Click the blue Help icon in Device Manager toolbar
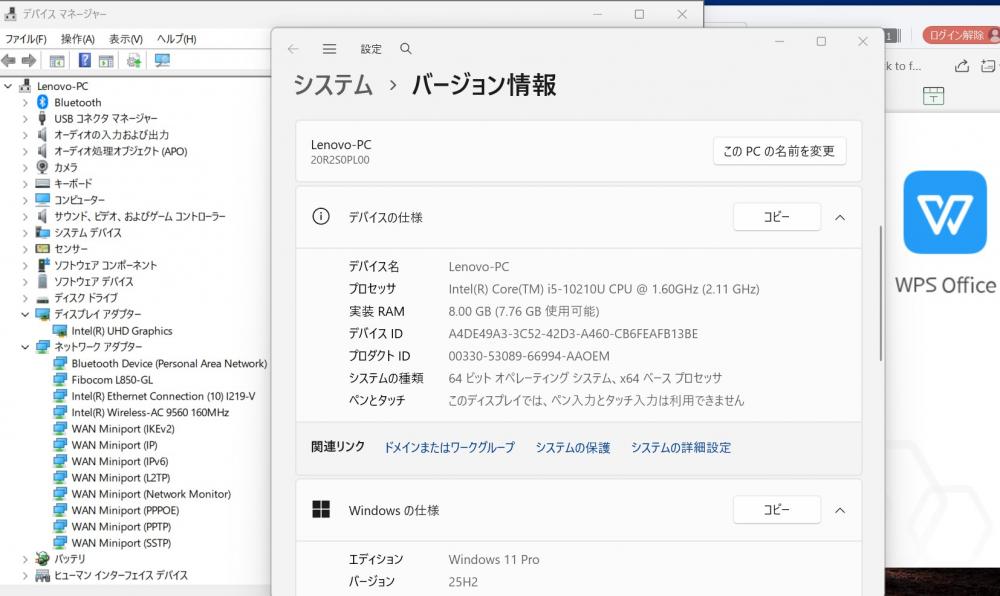The image size is (1000, 596). coord(85,61)
